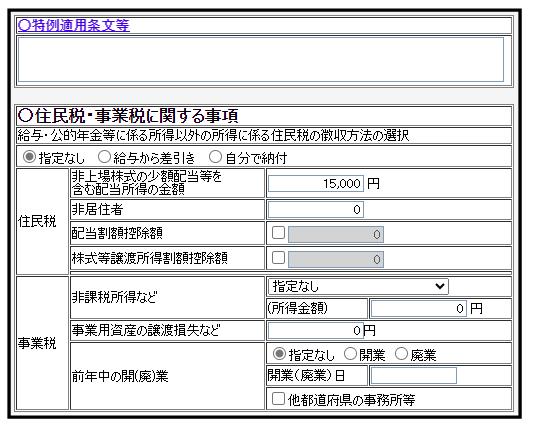The height and width of the screenshot is (426, 535).
Task: Click the dropdown arrow beside 指定なし
Action: (440, 287)
